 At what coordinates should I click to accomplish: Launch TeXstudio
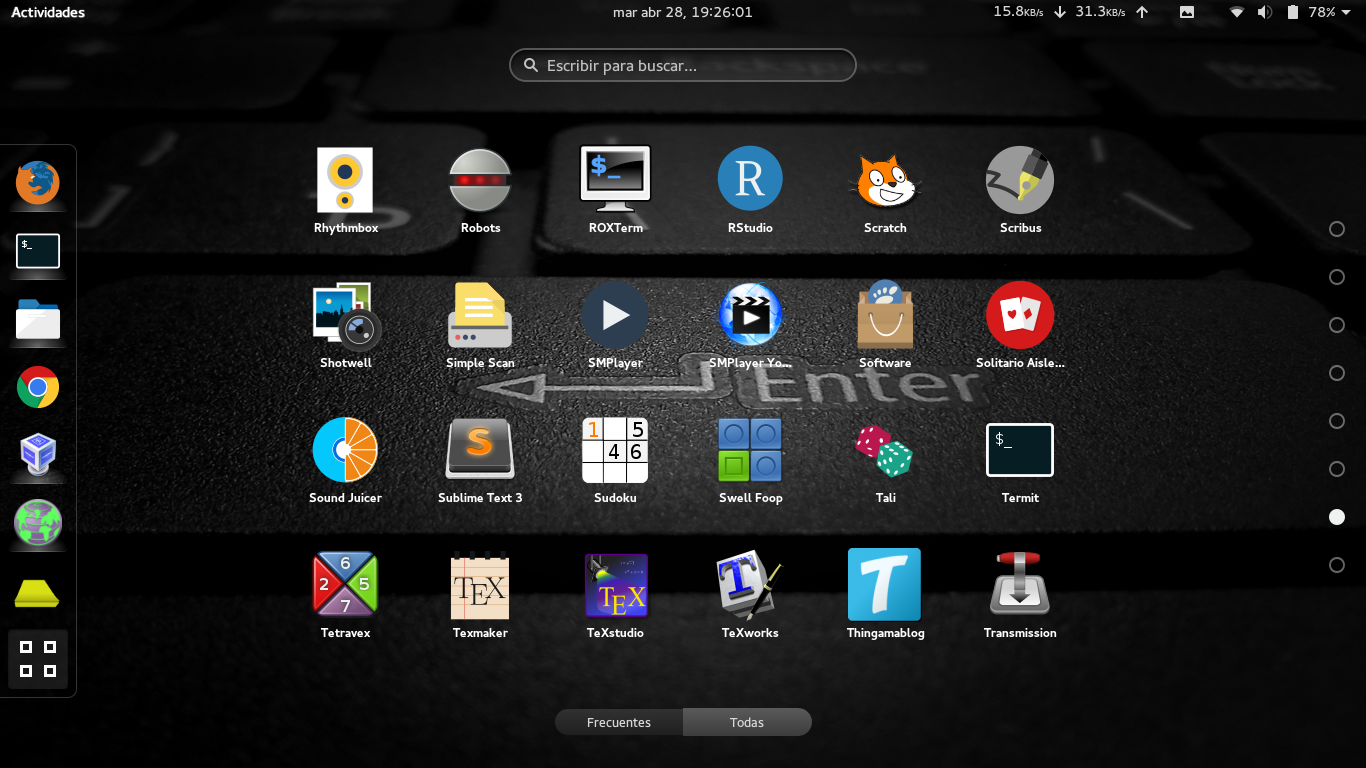(x=616, y=585)
